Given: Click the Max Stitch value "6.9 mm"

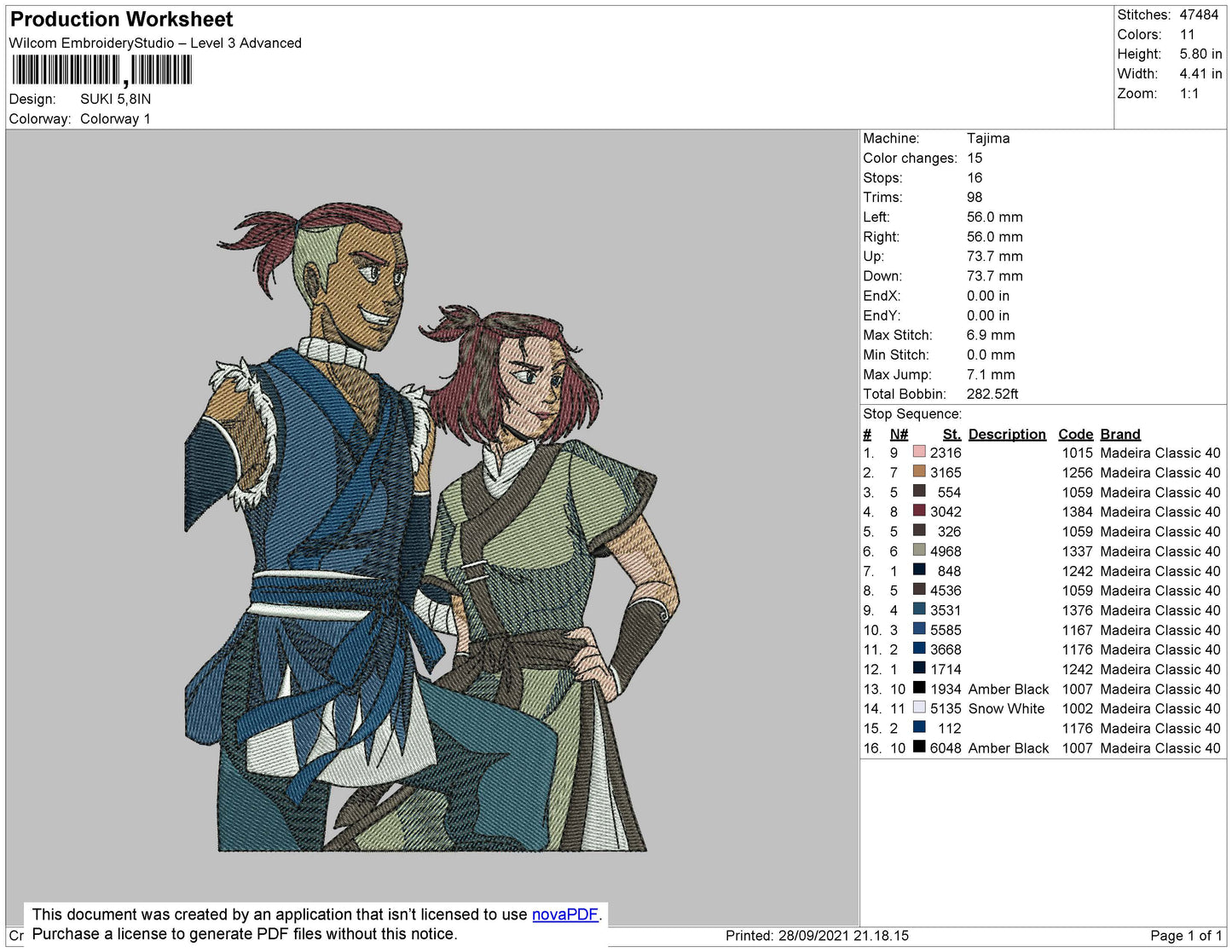Looking at the screenshot, I should [x=991, y=335].
